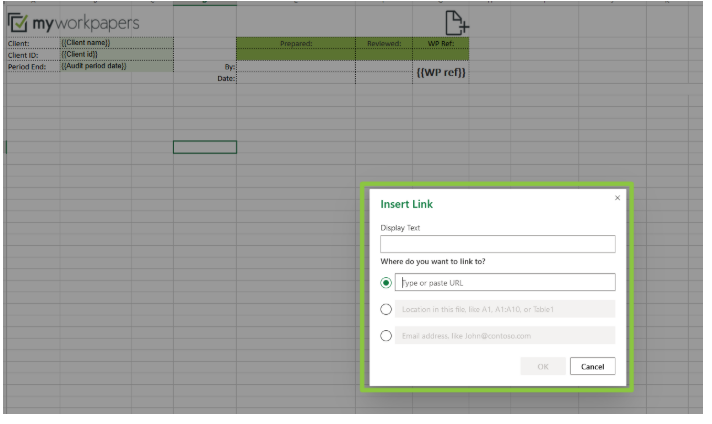The image size is (712, 424).
Task: Click the Reviewed header cell
Action: 384,44
